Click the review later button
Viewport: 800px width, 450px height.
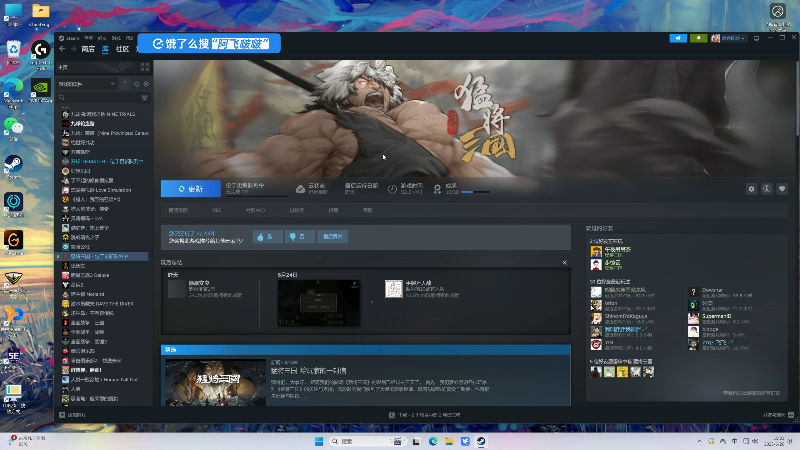pos(333,237)
